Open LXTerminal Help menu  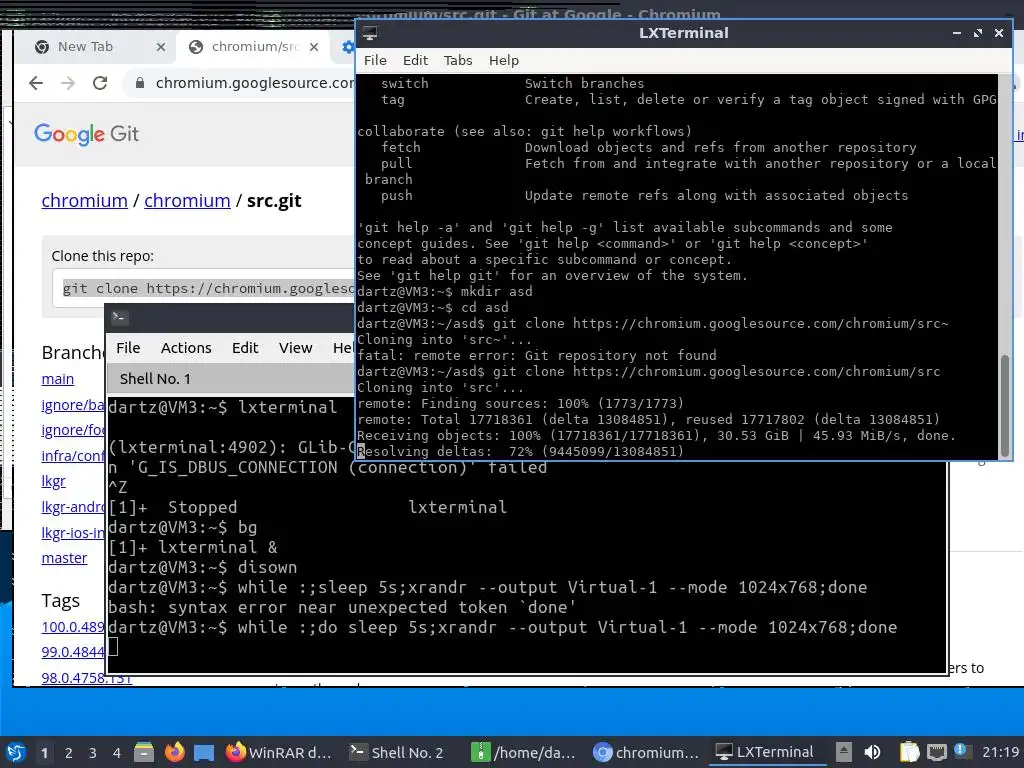click(x=504, y=60)
